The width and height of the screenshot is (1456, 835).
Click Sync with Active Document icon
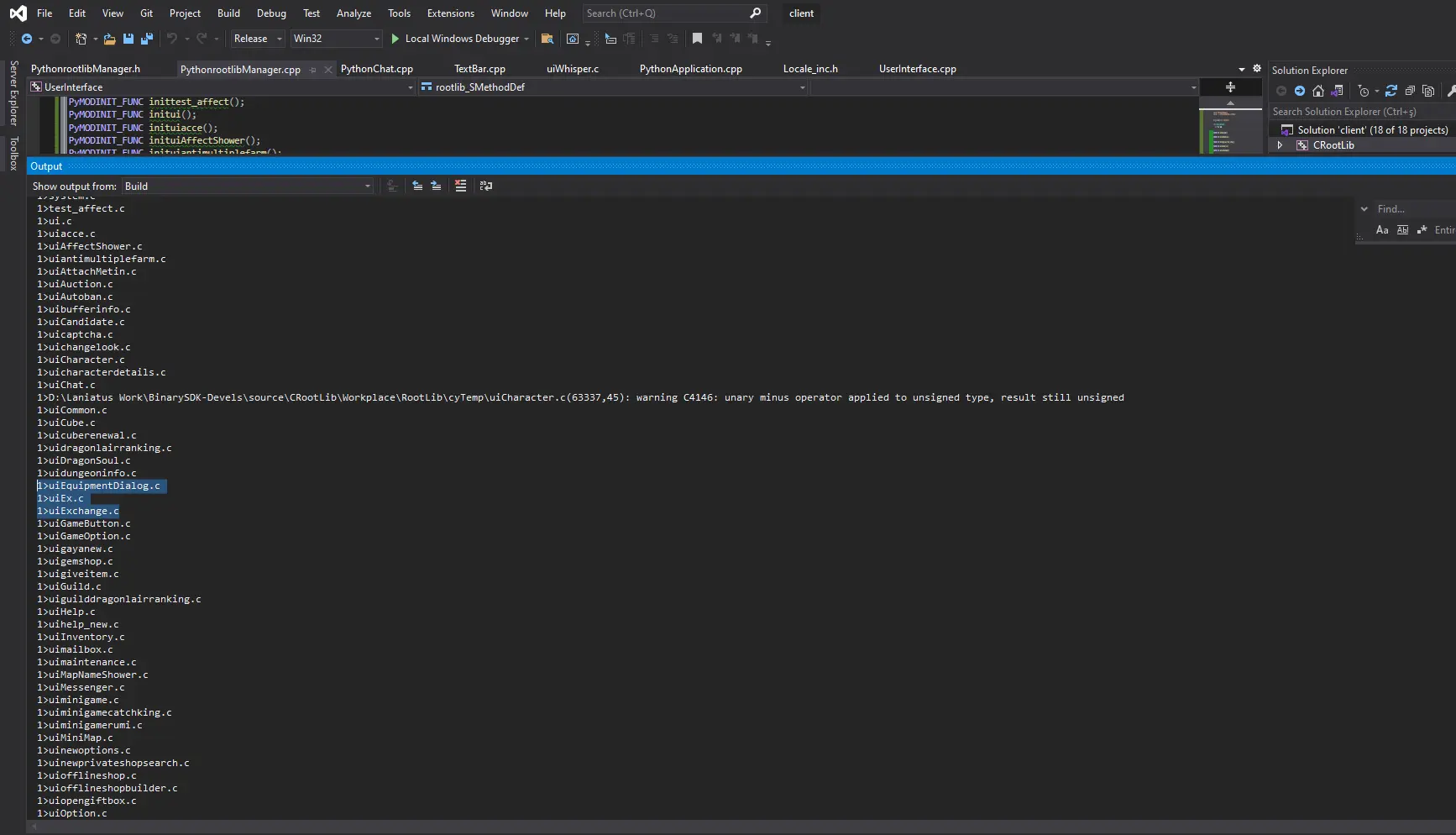coord(1391,91)
